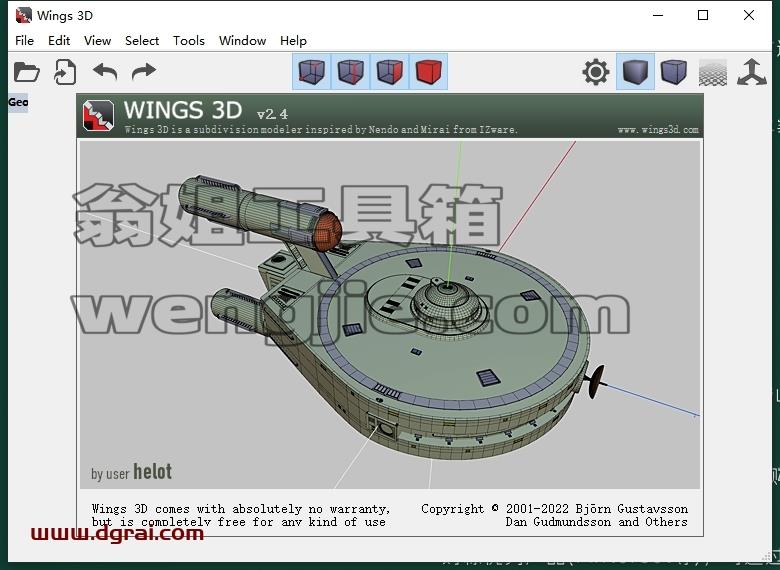Screen dimensions: 780x570
Task: Toggle ground plane grid icon
Action: pyautogui.click(x=712, y=72)
